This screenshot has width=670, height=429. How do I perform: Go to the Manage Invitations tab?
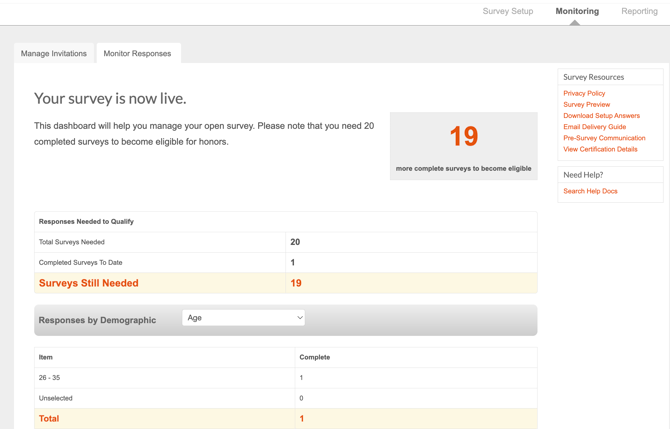(54, 53)
